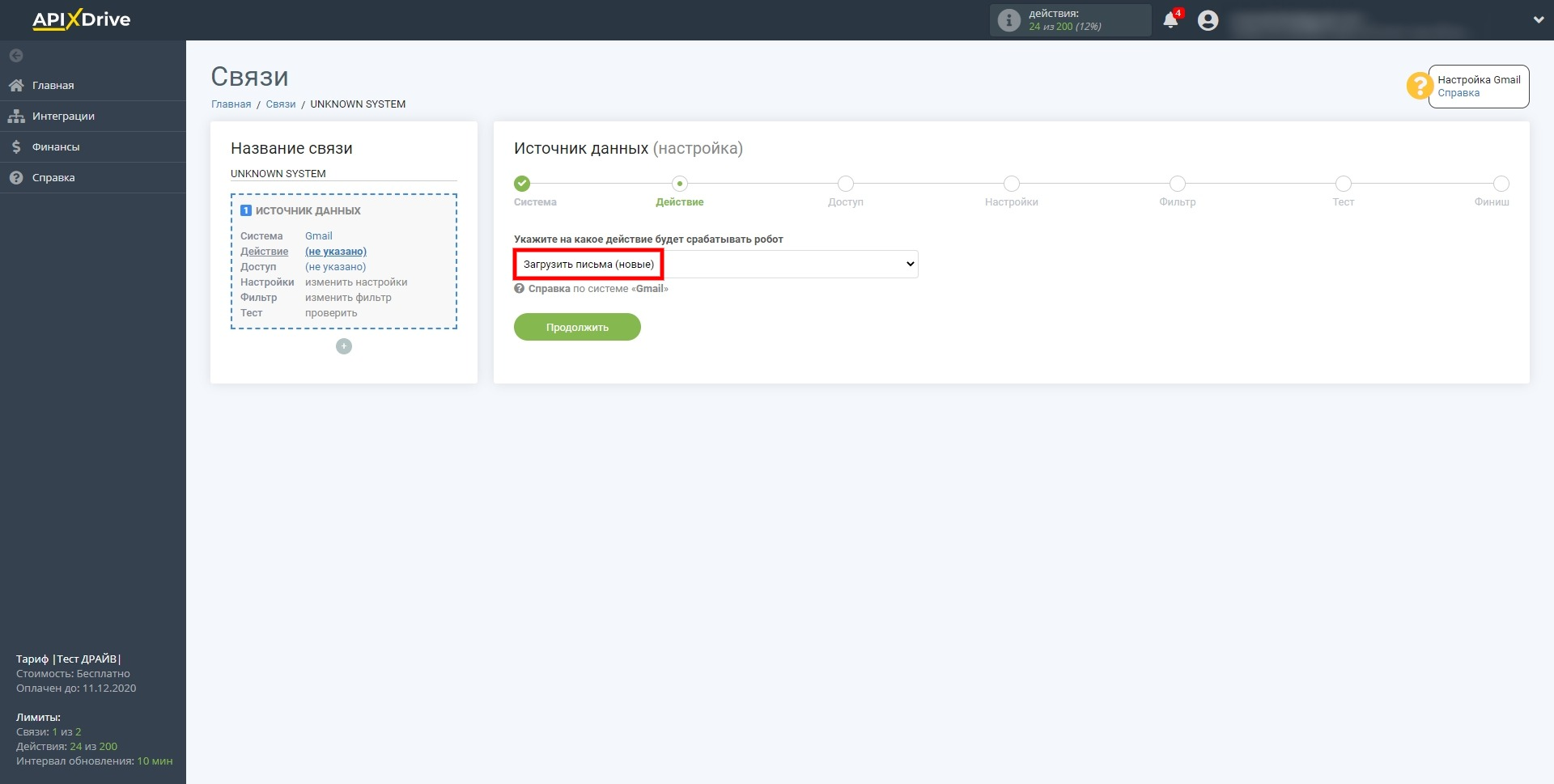The height and width of the screenshot is (784, 1554).
Task: Click Действия: 24 из 200 limit text
Action: pyautogui.click(x=66, y=747)
